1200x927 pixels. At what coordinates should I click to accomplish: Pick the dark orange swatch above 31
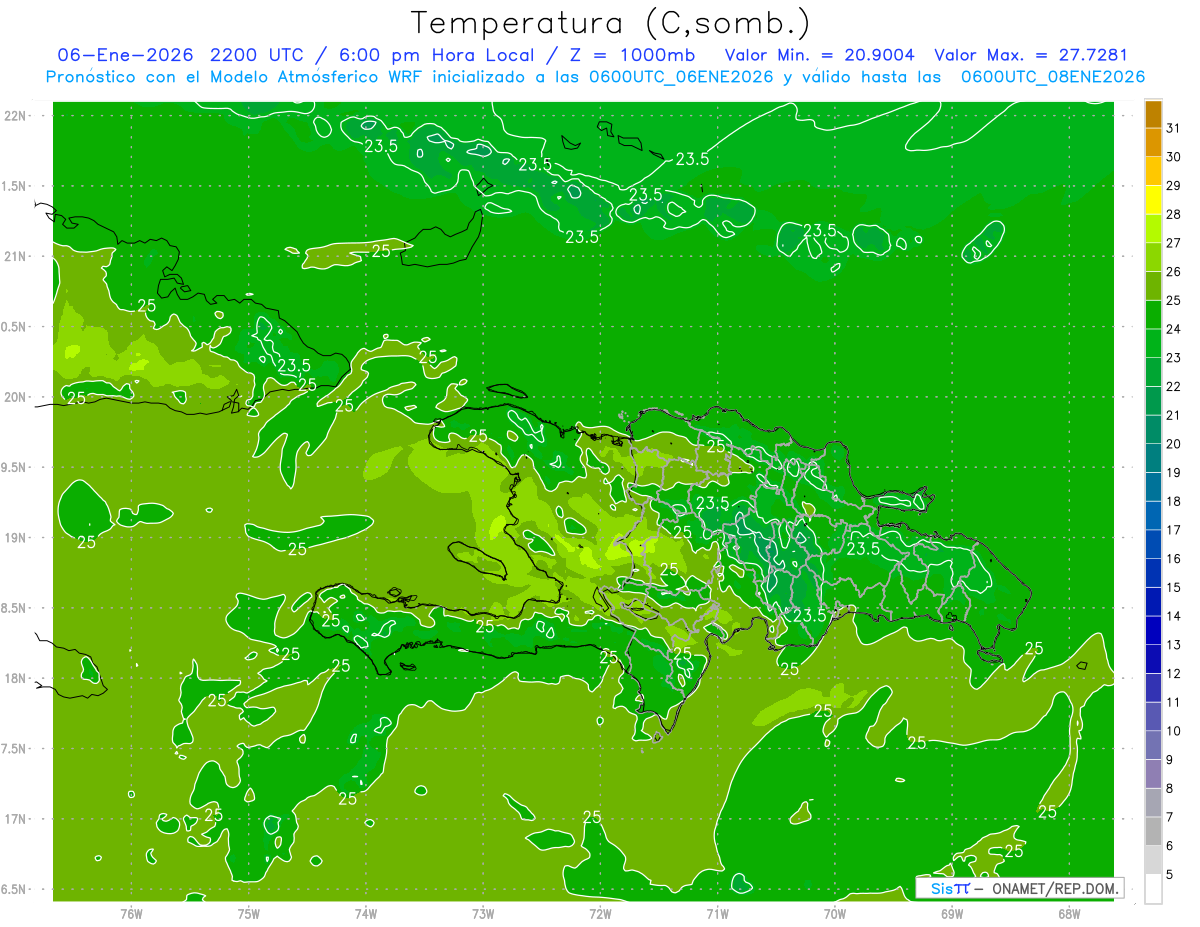point(1154,114)
